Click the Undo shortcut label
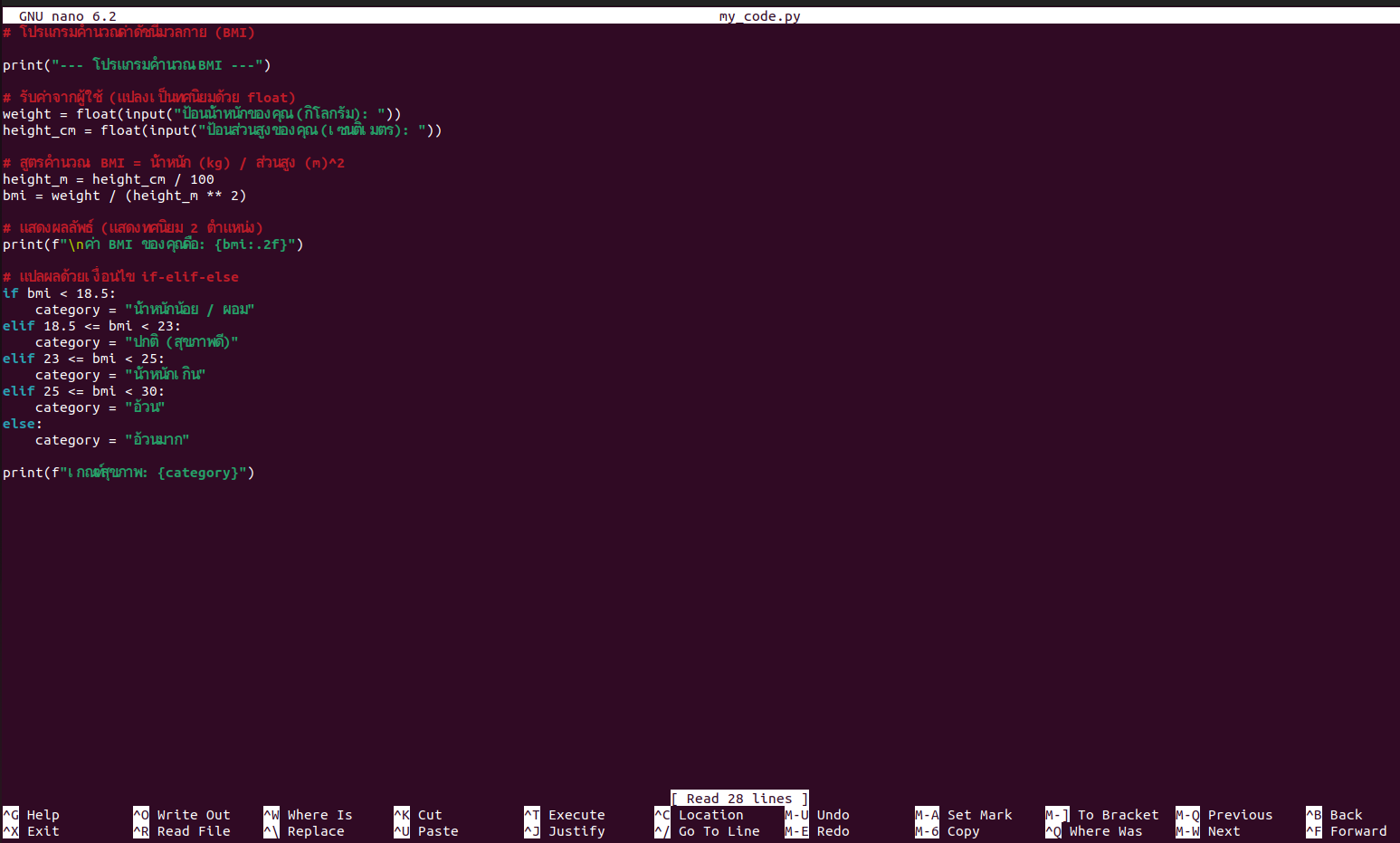This screenshot has height=843, width=1400. (x=833, y=815)
